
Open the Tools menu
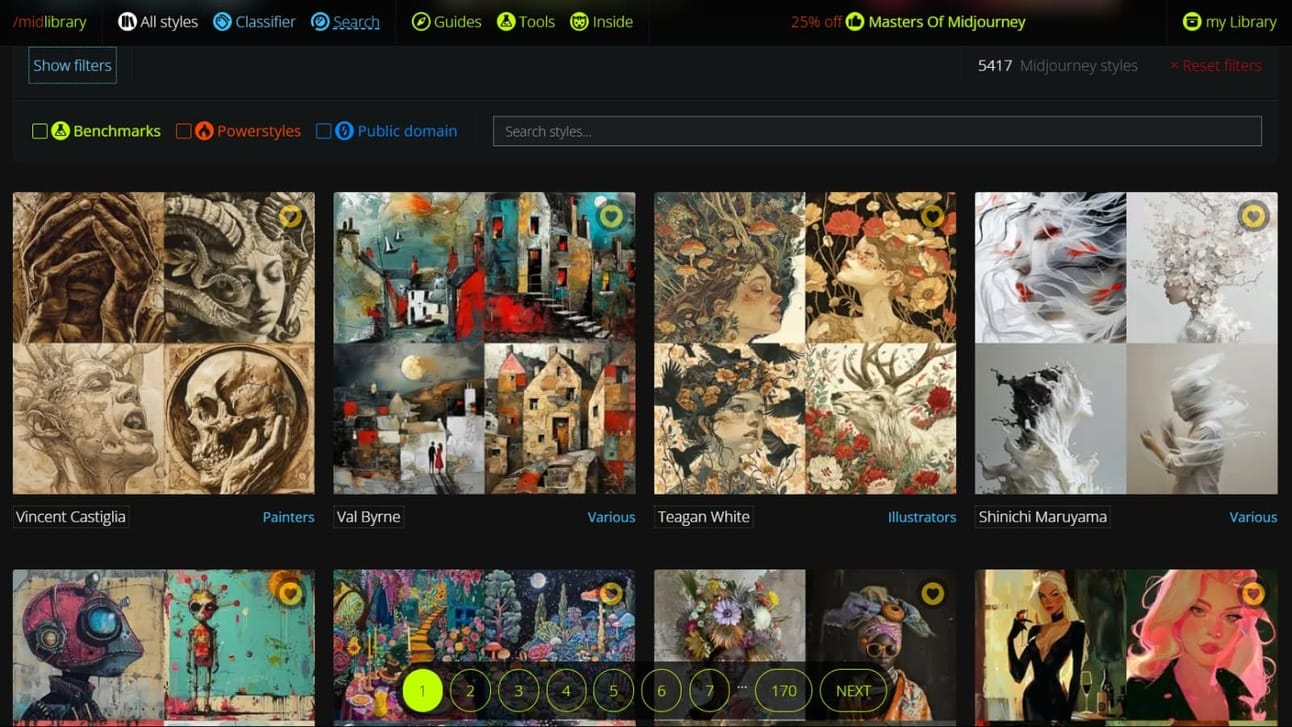(526, 22)
